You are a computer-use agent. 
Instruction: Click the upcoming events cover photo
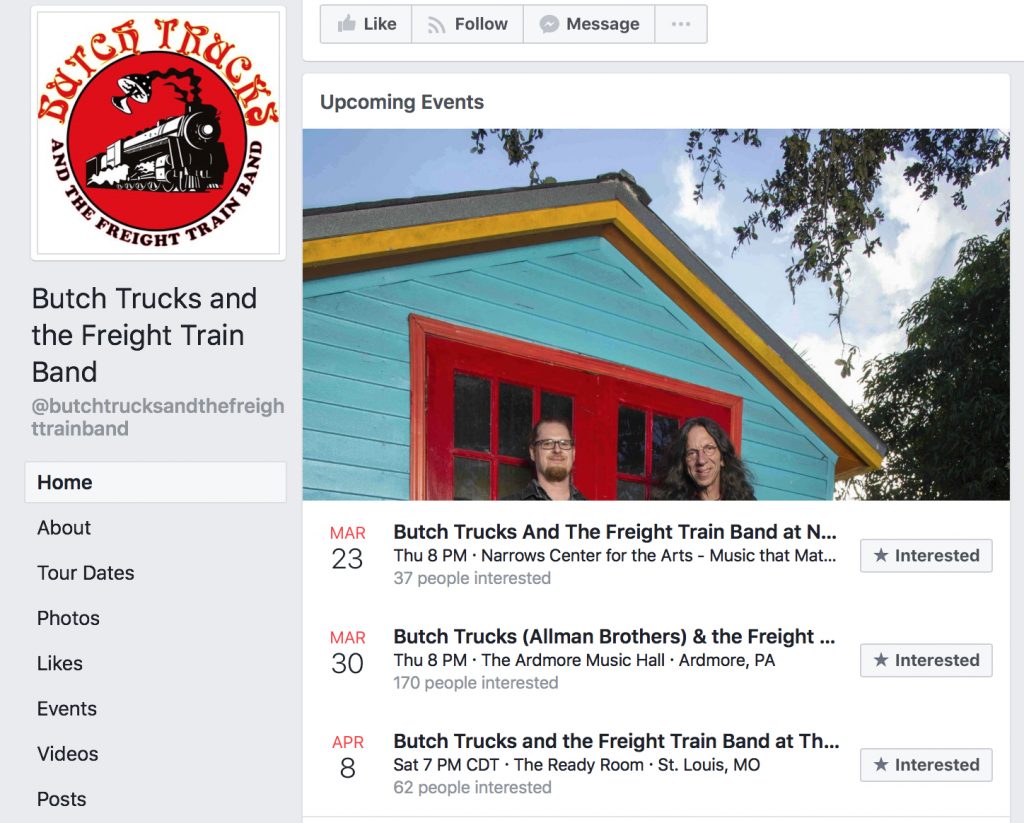[656, 314]
